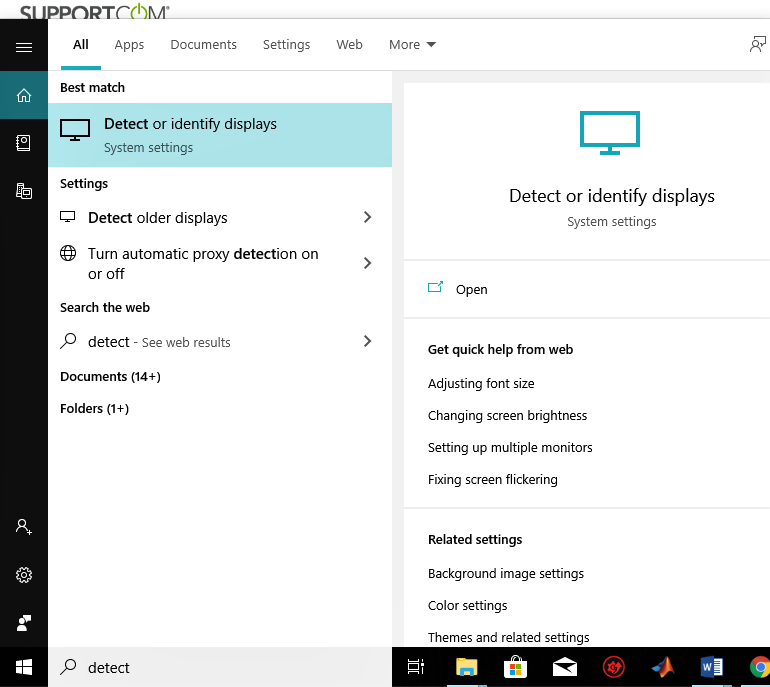Click the Open arrow icon in preview
This screenshot has height=687, width=770.
tap(435, 287)
